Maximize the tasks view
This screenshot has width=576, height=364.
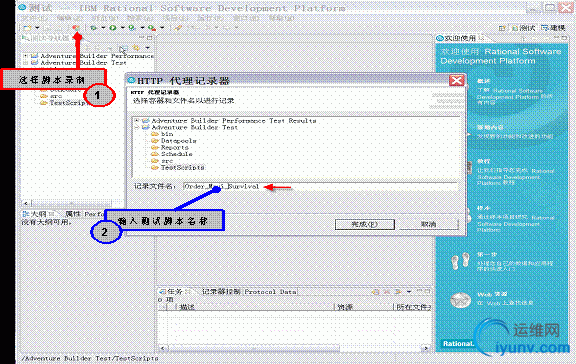point(427,291)
